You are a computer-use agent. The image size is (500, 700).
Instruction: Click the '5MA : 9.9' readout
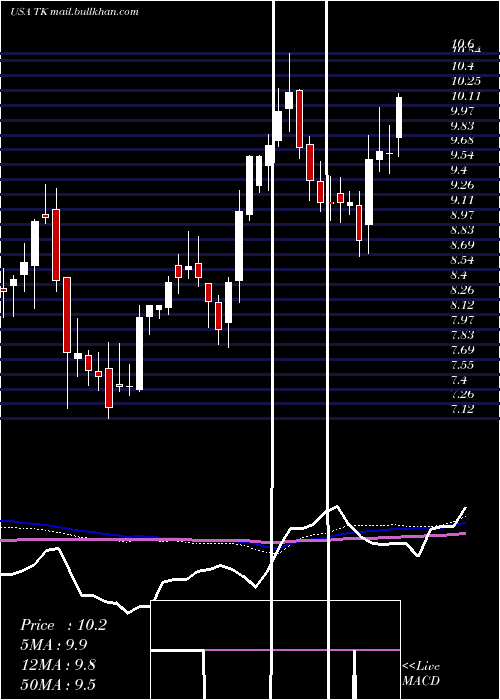pos(54,645)
